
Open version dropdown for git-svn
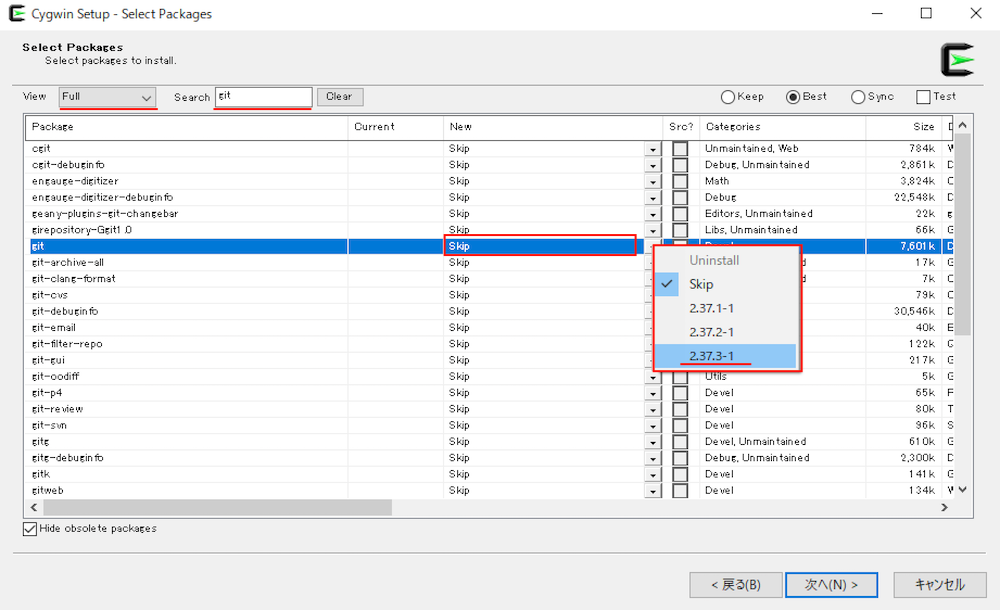coord(653,426)
